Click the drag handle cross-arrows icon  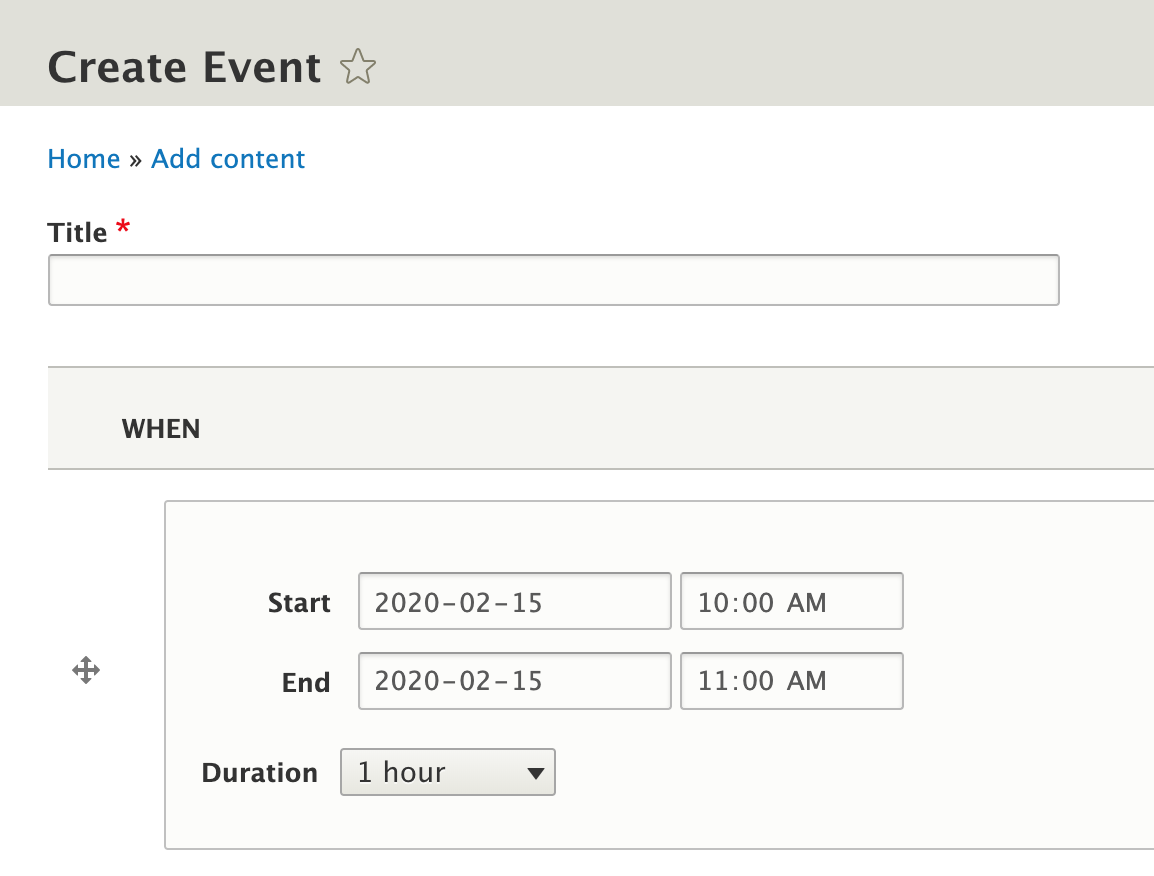86,670
